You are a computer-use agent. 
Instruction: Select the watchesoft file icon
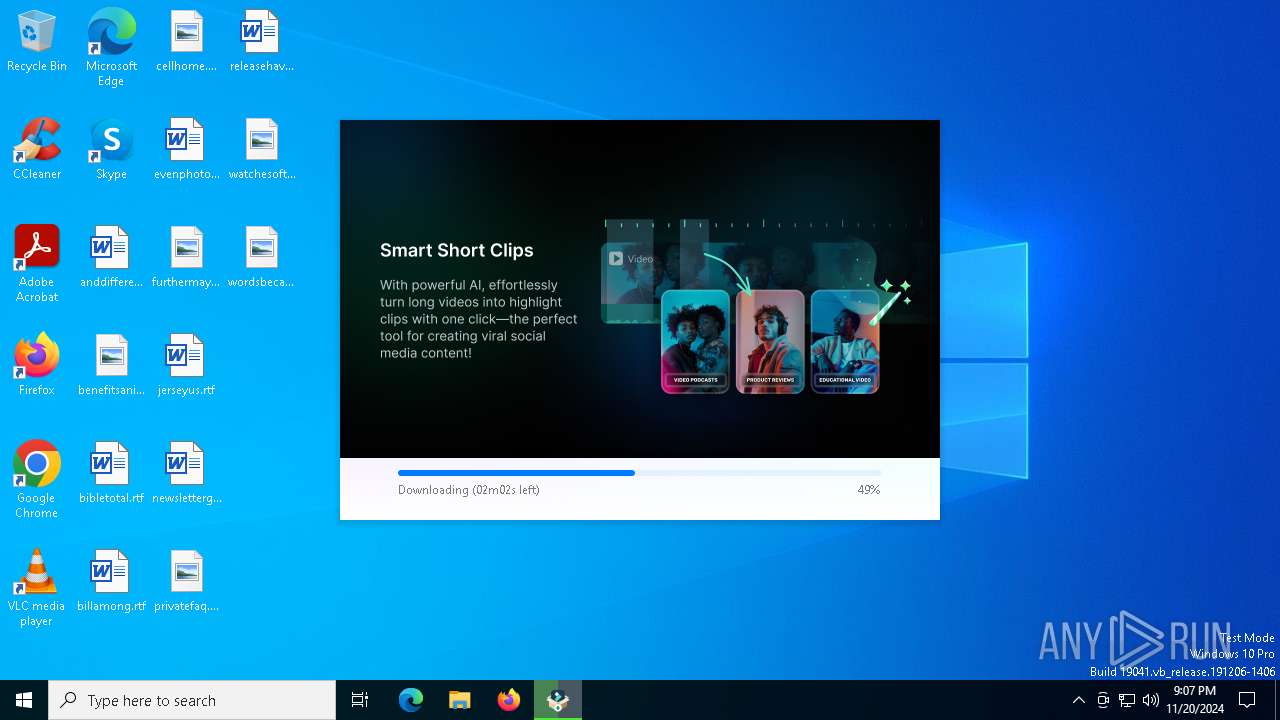[261, 150]
